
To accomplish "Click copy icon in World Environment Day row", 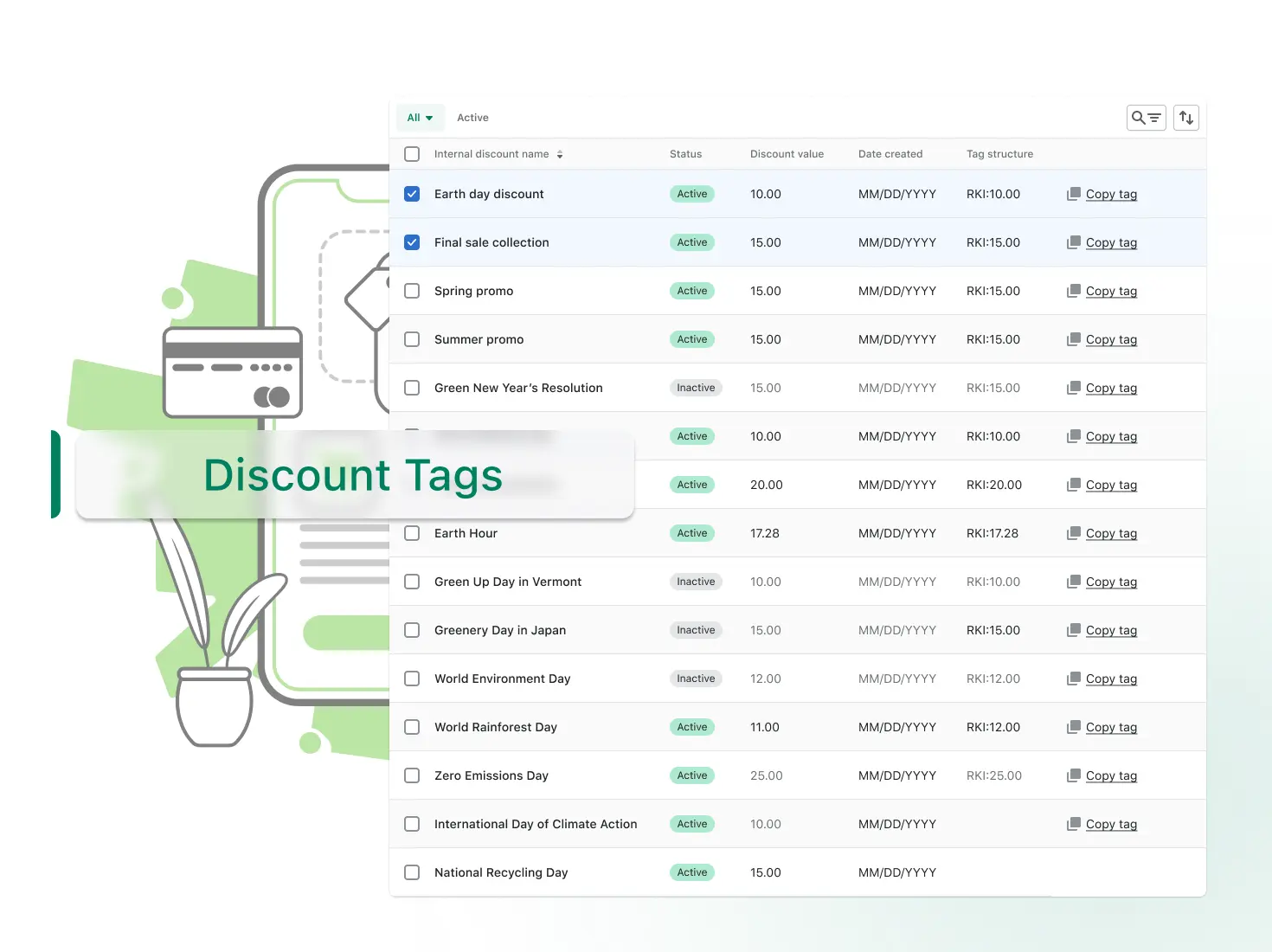I will [x=1074, y=679].
